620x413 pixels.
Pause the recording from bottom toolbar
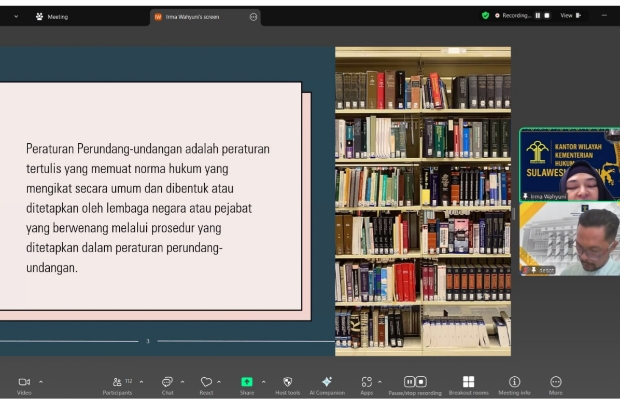409,382
